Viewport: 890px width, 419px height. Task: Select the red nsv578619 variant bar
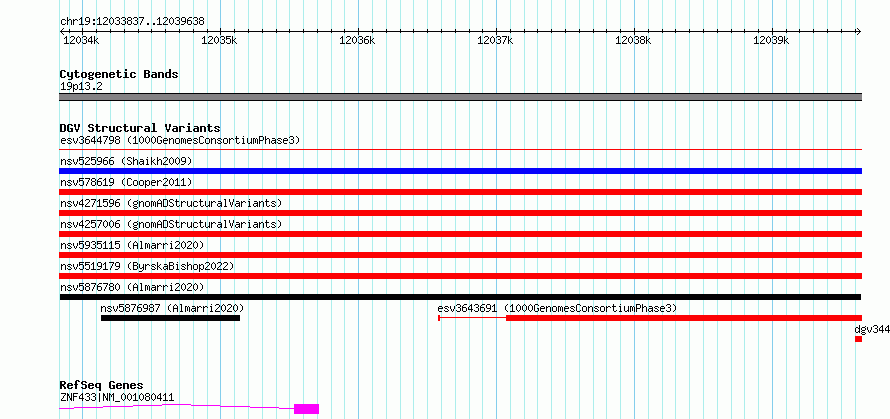[x=461, y=192]
